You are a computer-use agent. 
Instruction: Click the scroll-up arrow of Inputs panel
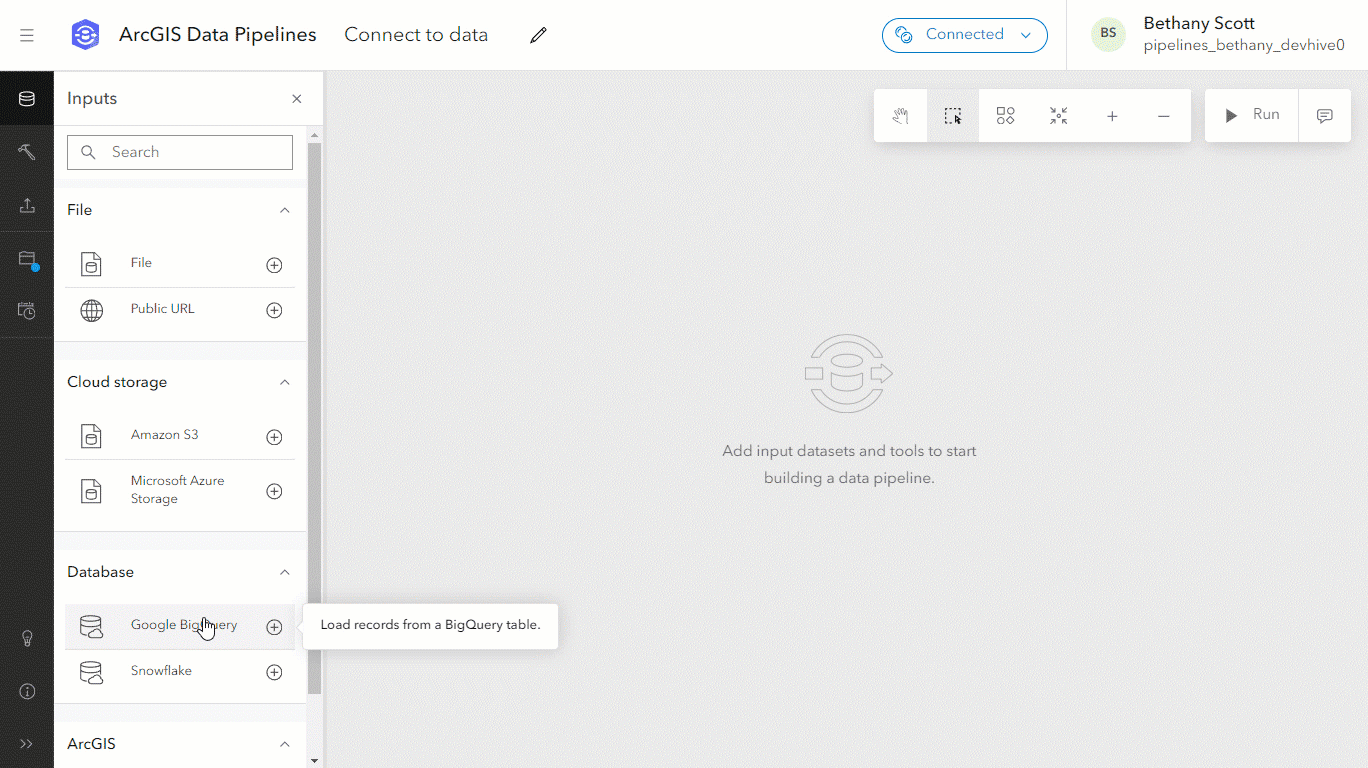click(x=315, y=134)
